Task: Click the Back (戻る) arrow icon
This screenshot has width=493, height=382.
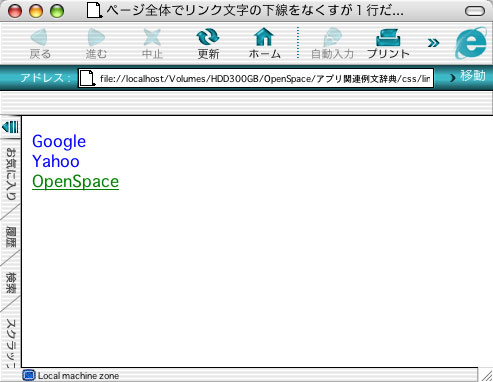Action: (x=39, y=37)
